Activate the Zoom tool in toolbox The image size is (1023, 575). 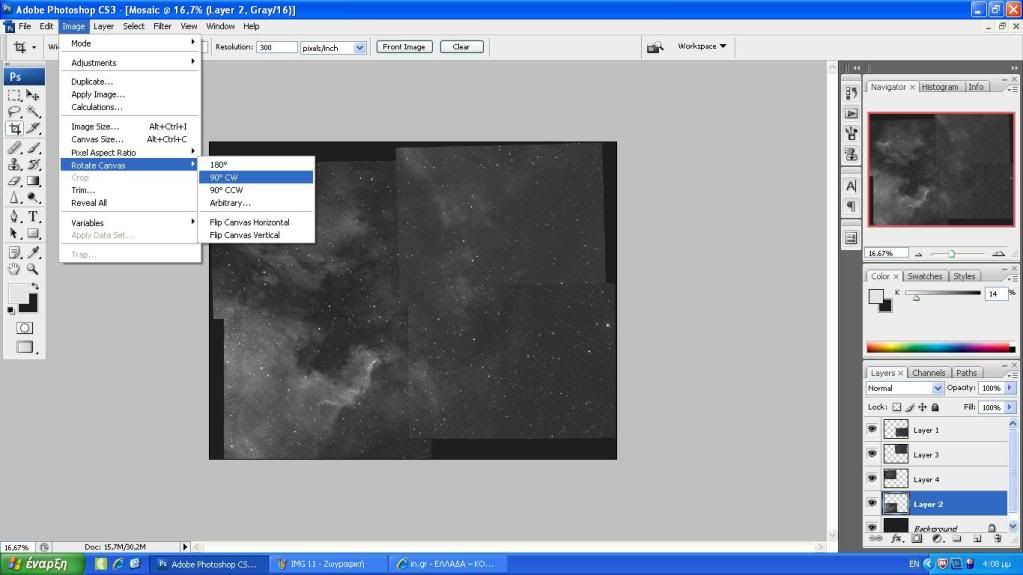pyautogui.click(x=33, y=268)
